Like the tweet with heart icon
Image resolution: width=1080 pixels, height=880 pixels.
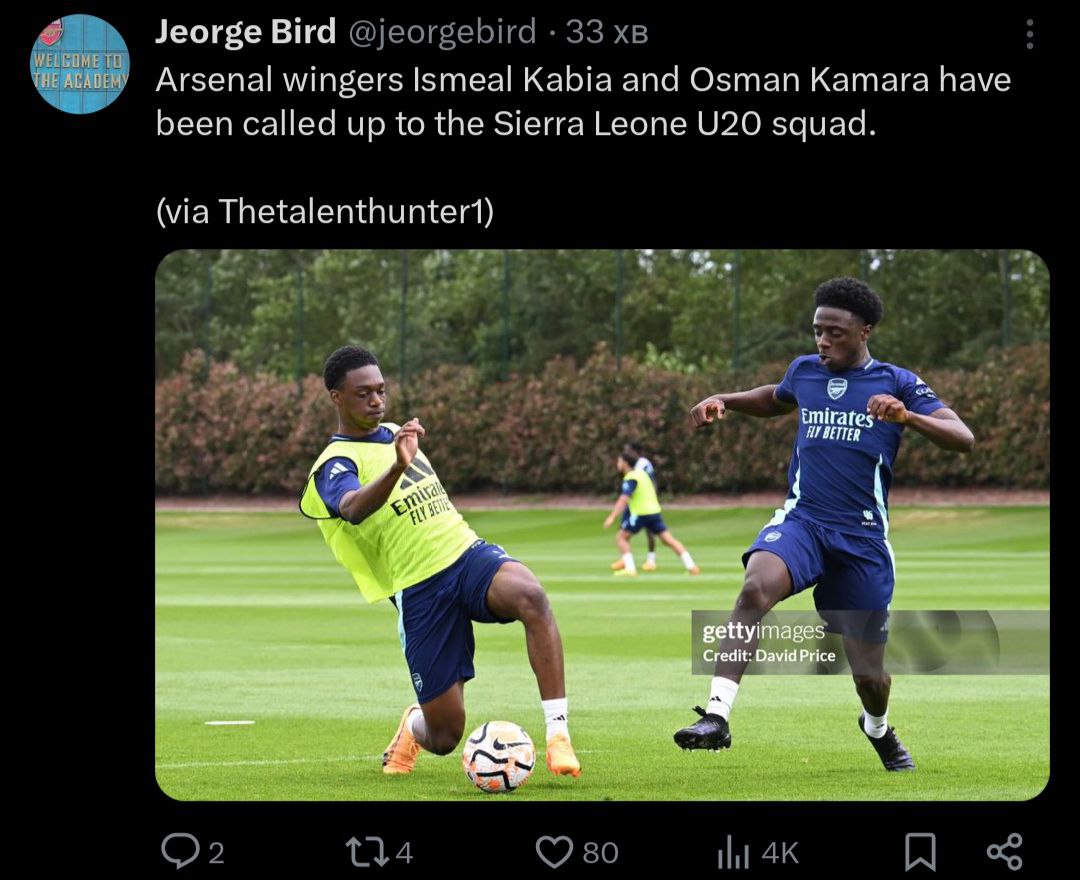pos(554,852)
